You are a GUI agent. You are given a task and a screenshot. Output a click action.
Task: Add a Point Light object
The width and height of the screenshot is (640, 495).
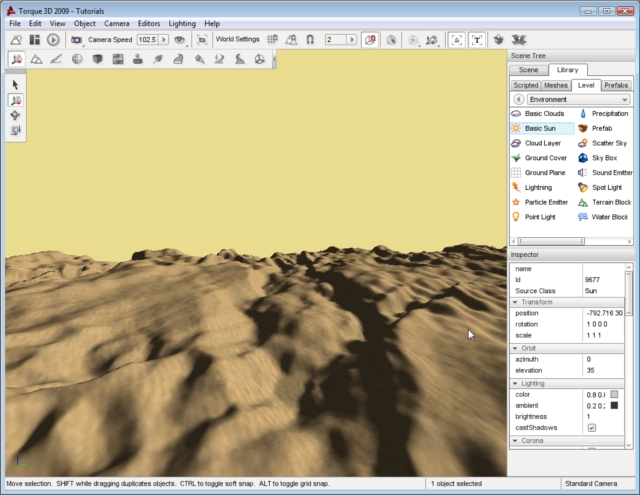click(538, 216)
